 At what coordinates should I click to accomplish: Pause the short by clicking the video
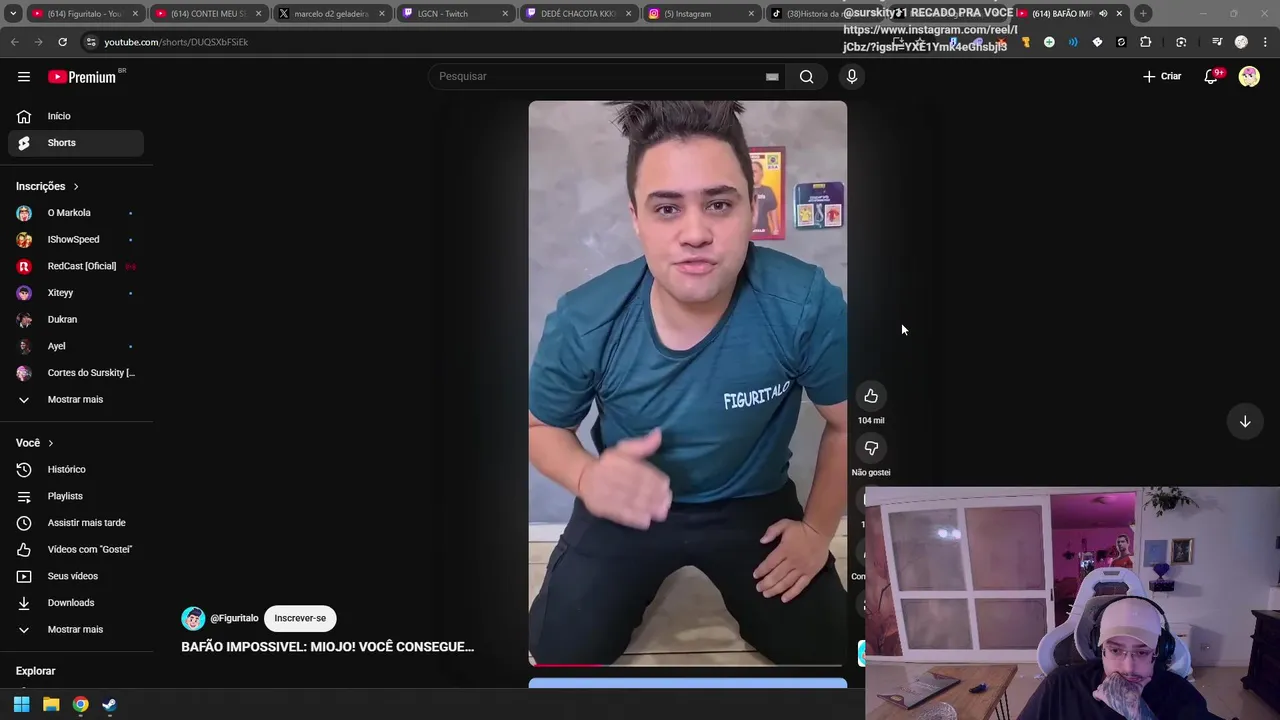(687, 383)
